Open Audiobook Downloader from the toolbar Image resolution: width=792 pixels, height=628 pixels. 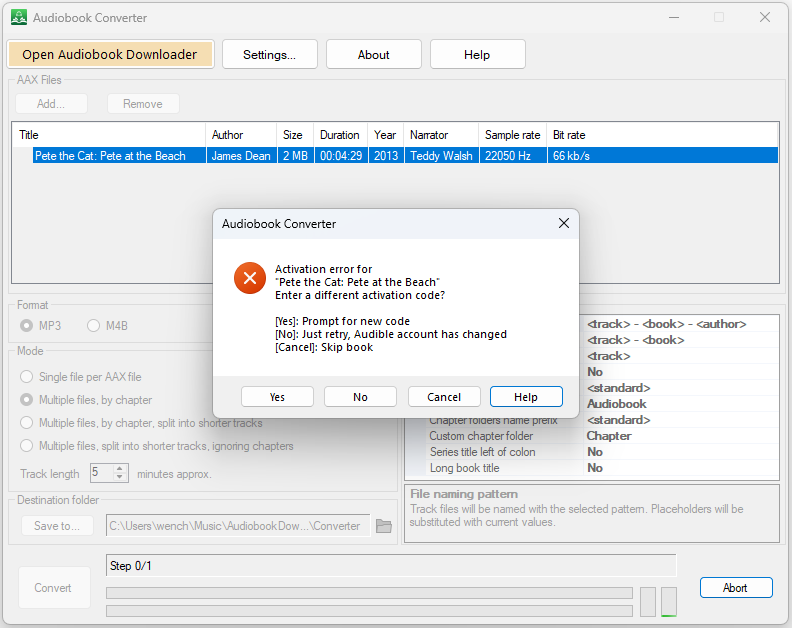[110, 55]
